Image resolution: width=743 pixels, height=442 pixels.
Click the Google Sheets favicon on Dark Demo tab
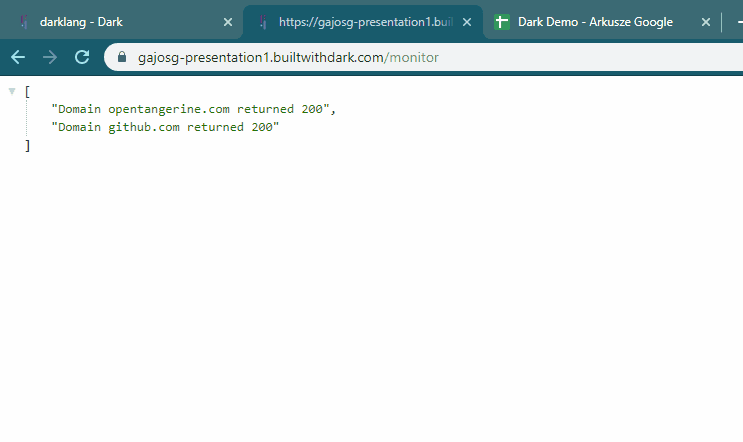pos(502,22)
